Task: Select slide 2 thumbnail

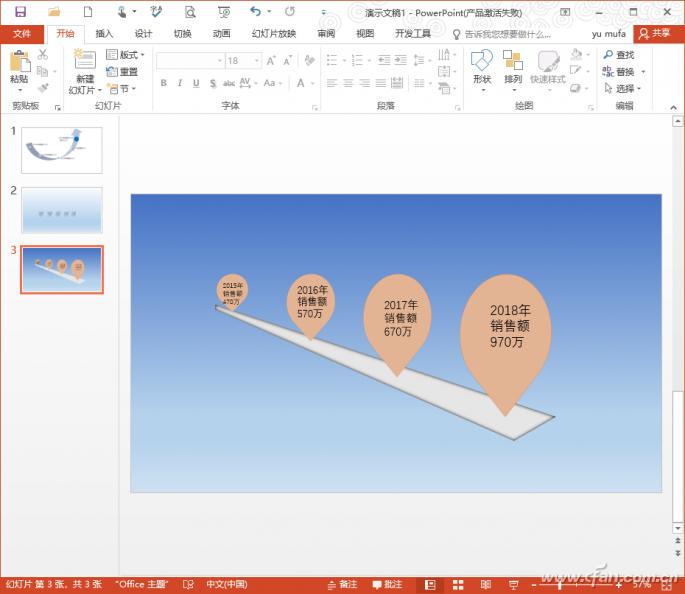Action: pos(62,211)
